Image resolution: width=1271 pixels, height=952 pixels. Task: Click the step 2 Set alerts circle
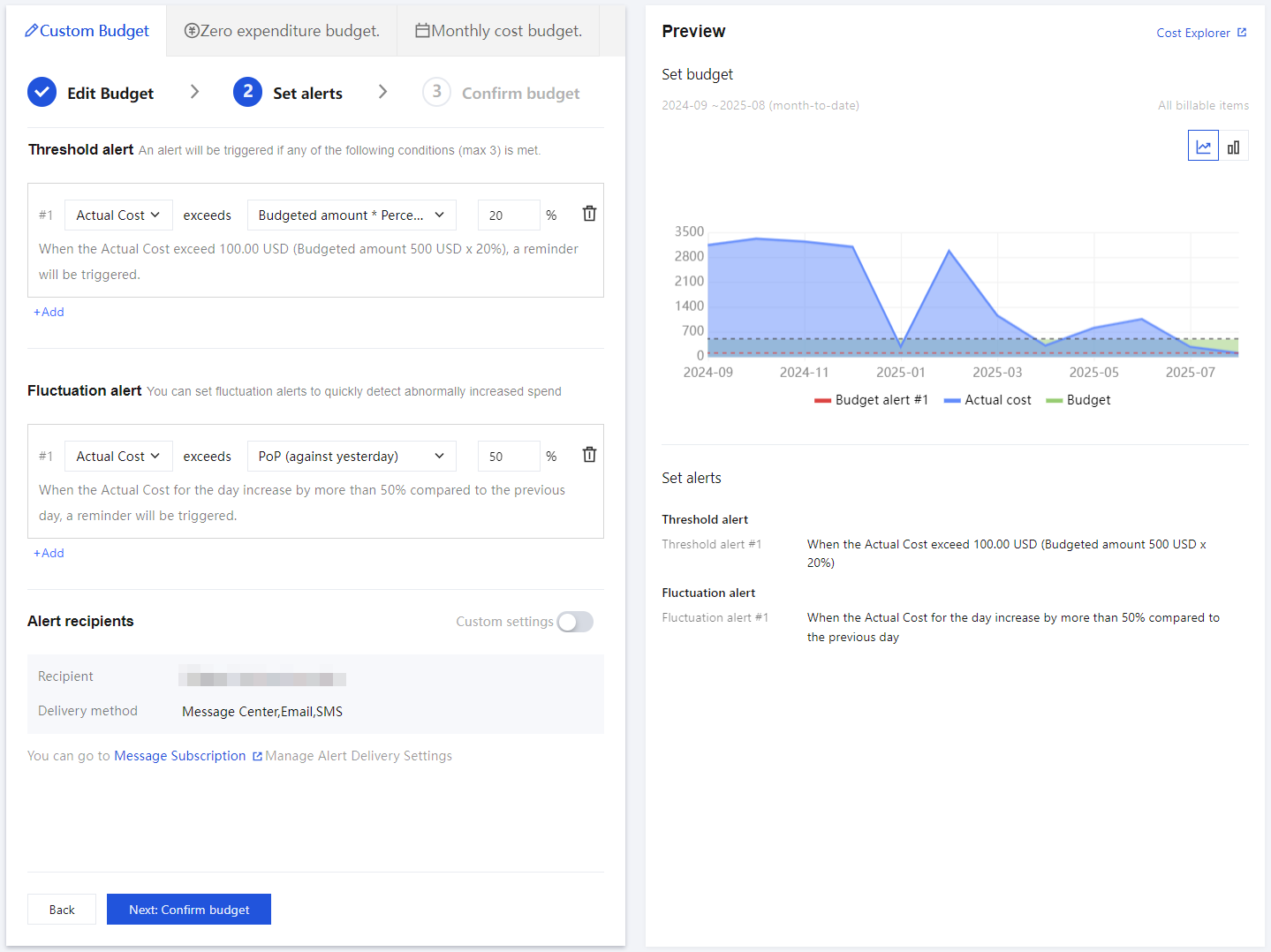(247, 93)
